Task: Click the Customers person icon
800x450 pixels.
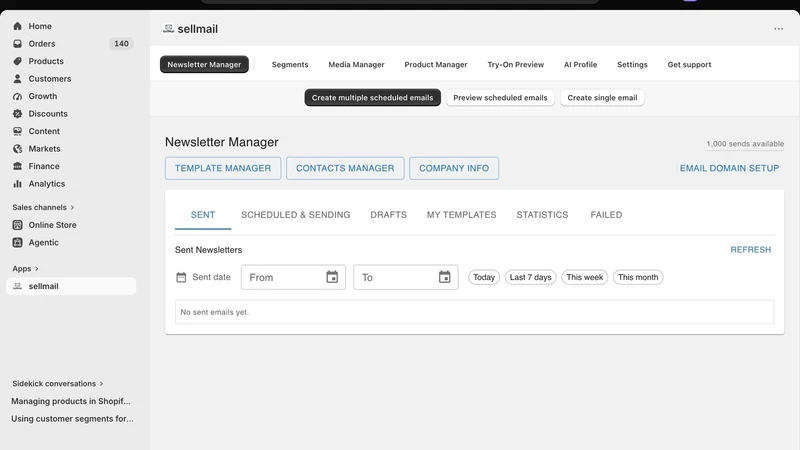Action: 17,79
